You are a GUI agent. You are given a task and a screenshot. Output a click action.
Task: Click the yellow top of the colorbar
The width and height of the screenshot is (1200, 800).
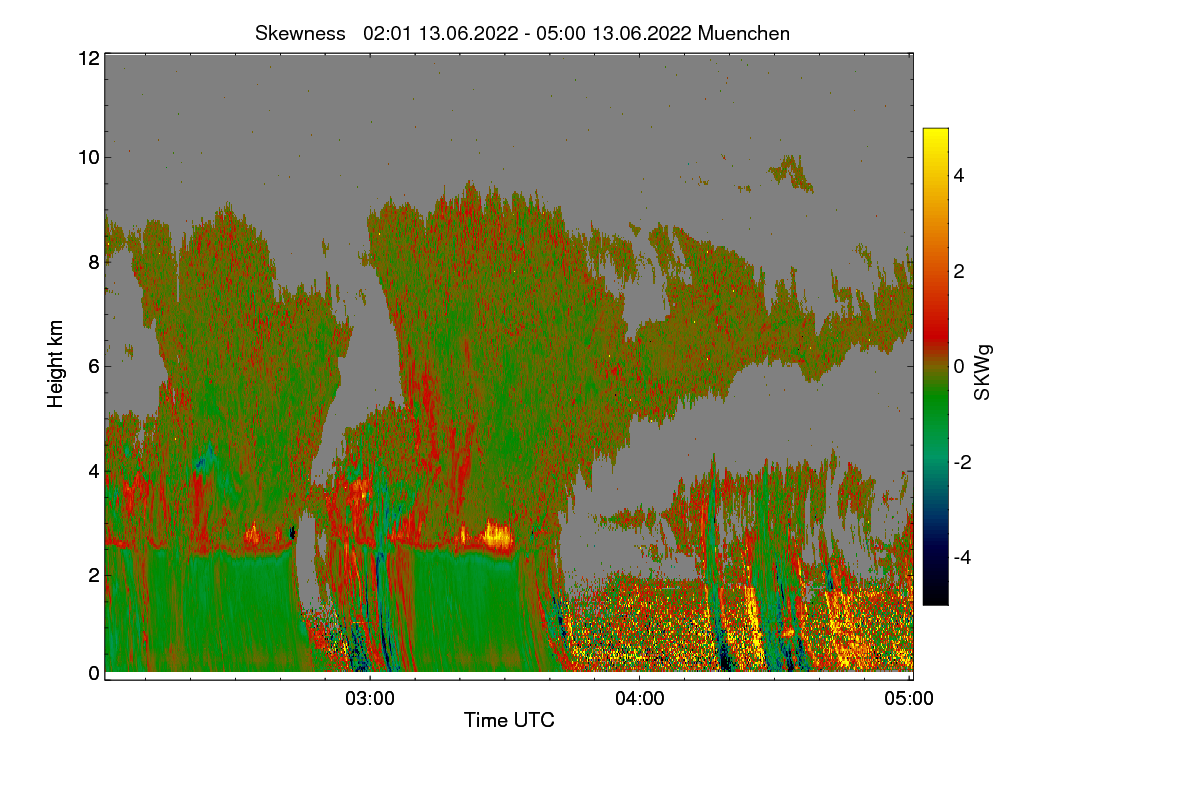(x=935, y=138)
